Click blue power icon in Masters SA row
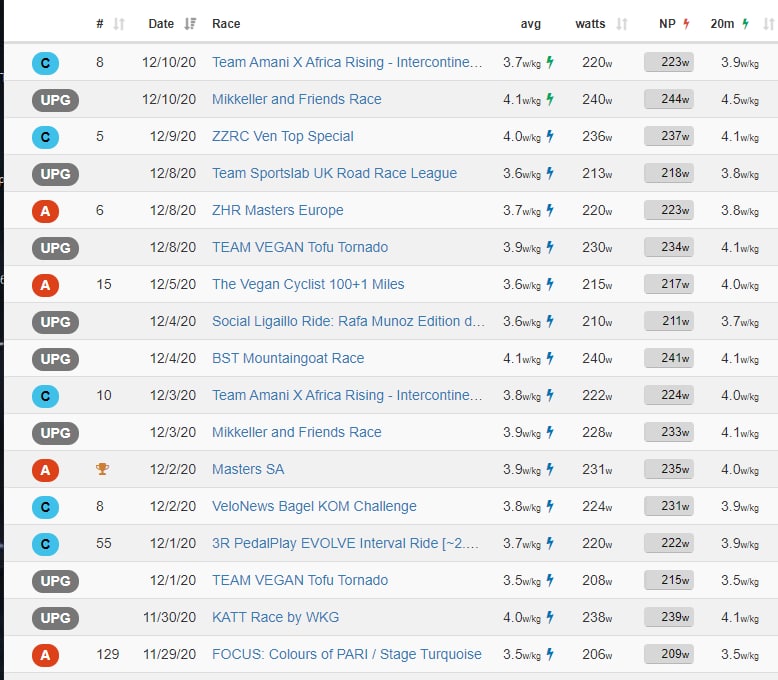The width and height of the screenshot is (778, 680). tap(550, 469)
